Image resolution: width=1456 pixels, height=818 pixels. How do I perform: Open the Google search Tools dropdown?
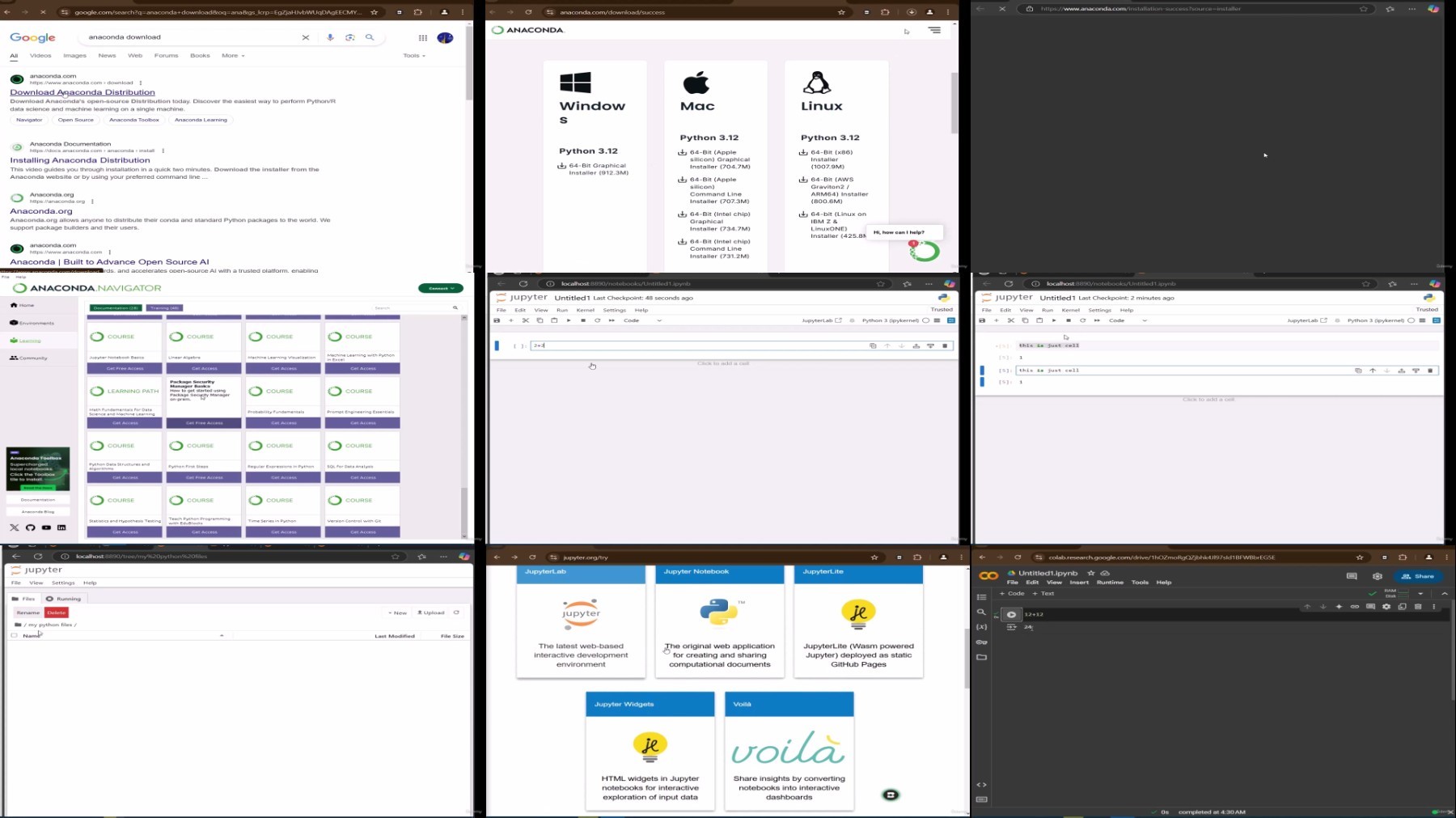tap(414, 56)
